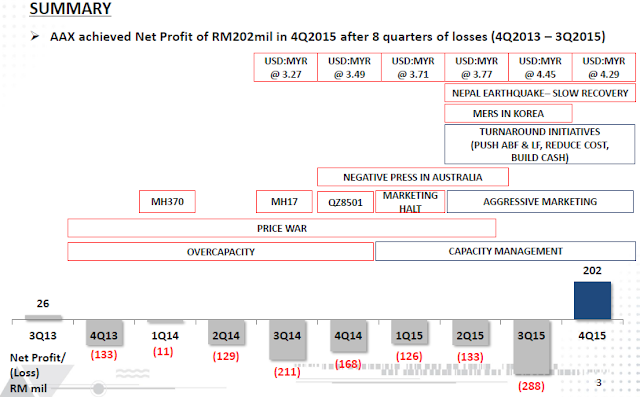640x397 pixels.
Task: Pick the USD:MYR @ 4.29 box
Action: pyautogui.click(x=604, y=67)
